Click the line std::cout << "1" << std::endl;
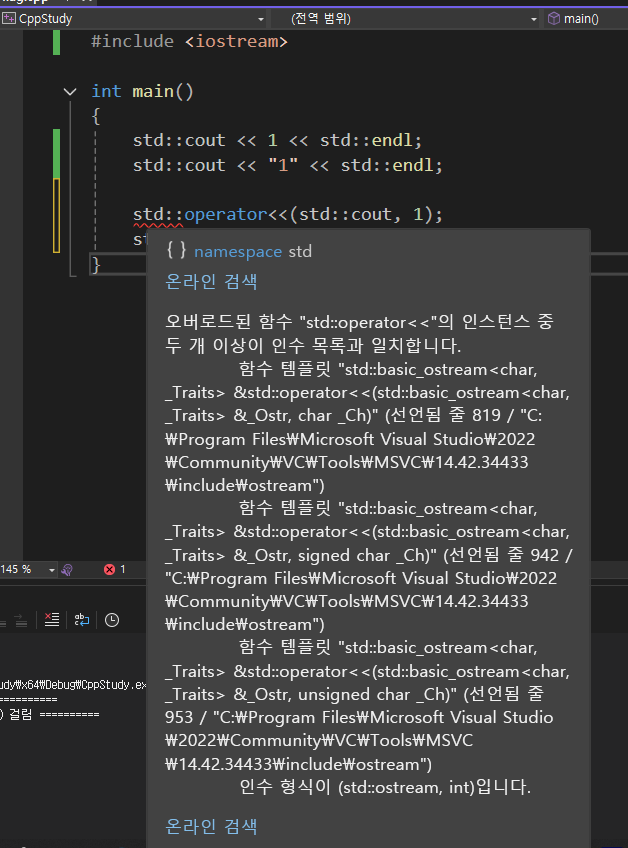The width and height of the screenshot is (628, 848). pyautogui.click(x=288, y=165)
